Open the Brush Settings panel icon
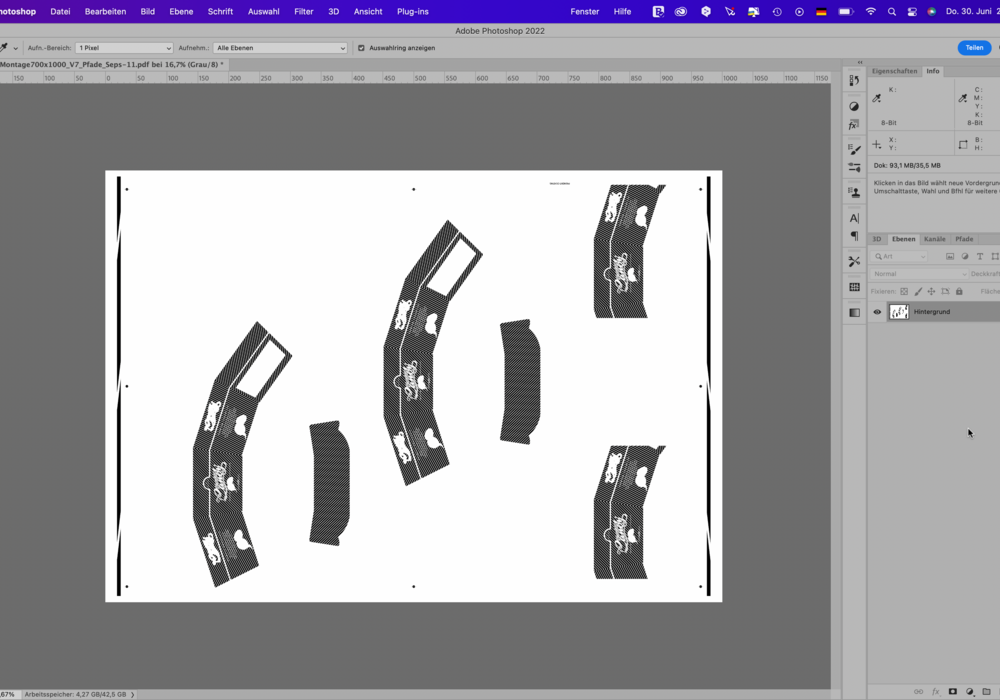 coord(854,149)
